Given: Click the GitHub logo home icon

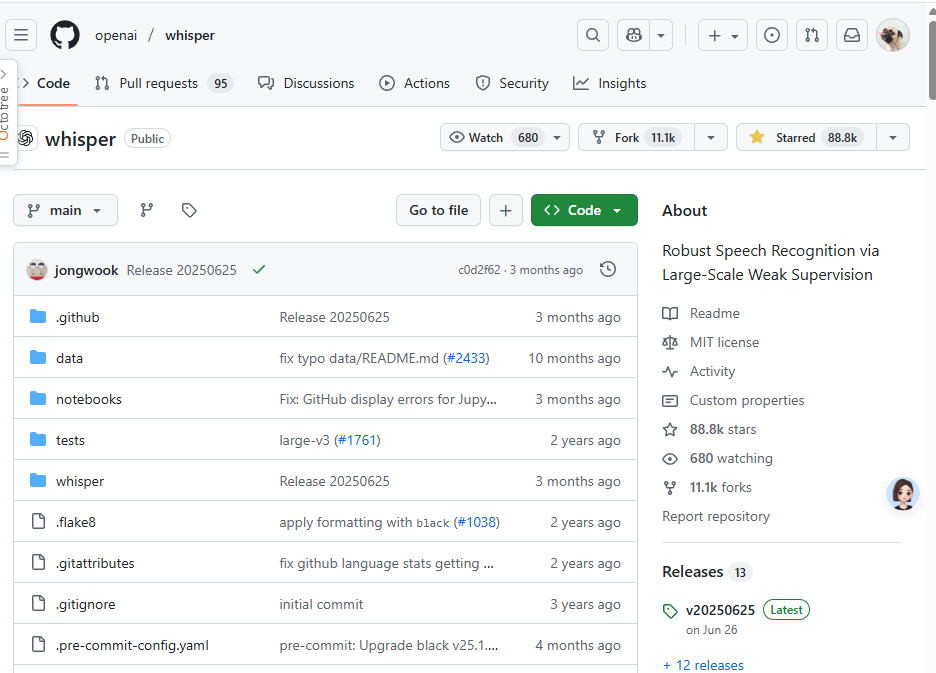Looking at the screenshot, I should pyautogui.click(x=65, y=35).
